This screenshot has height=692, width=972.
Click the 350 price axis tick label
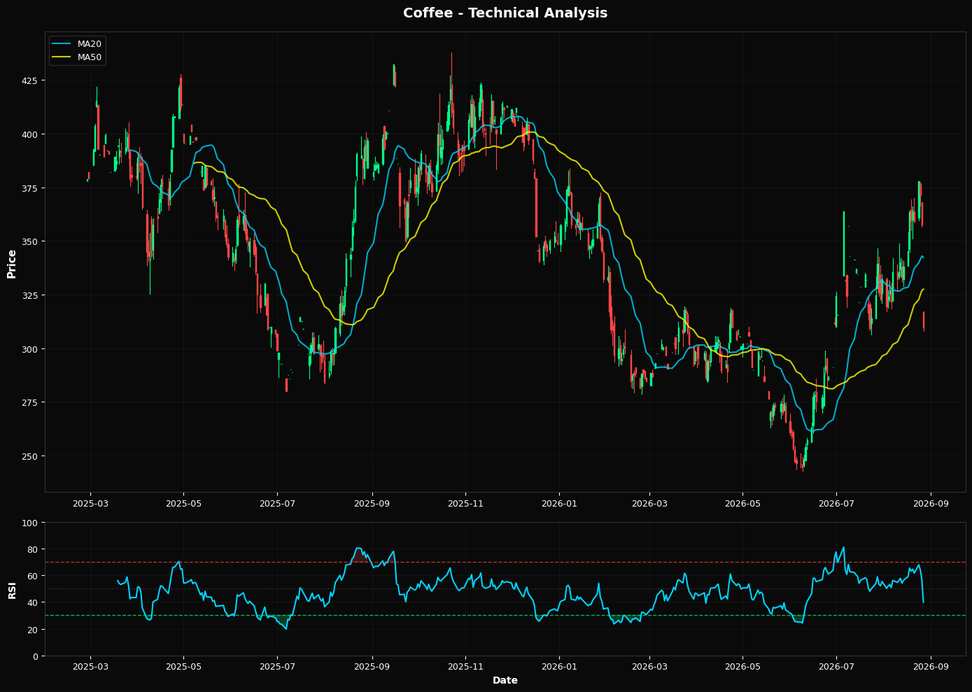click(x=30, y=242)
